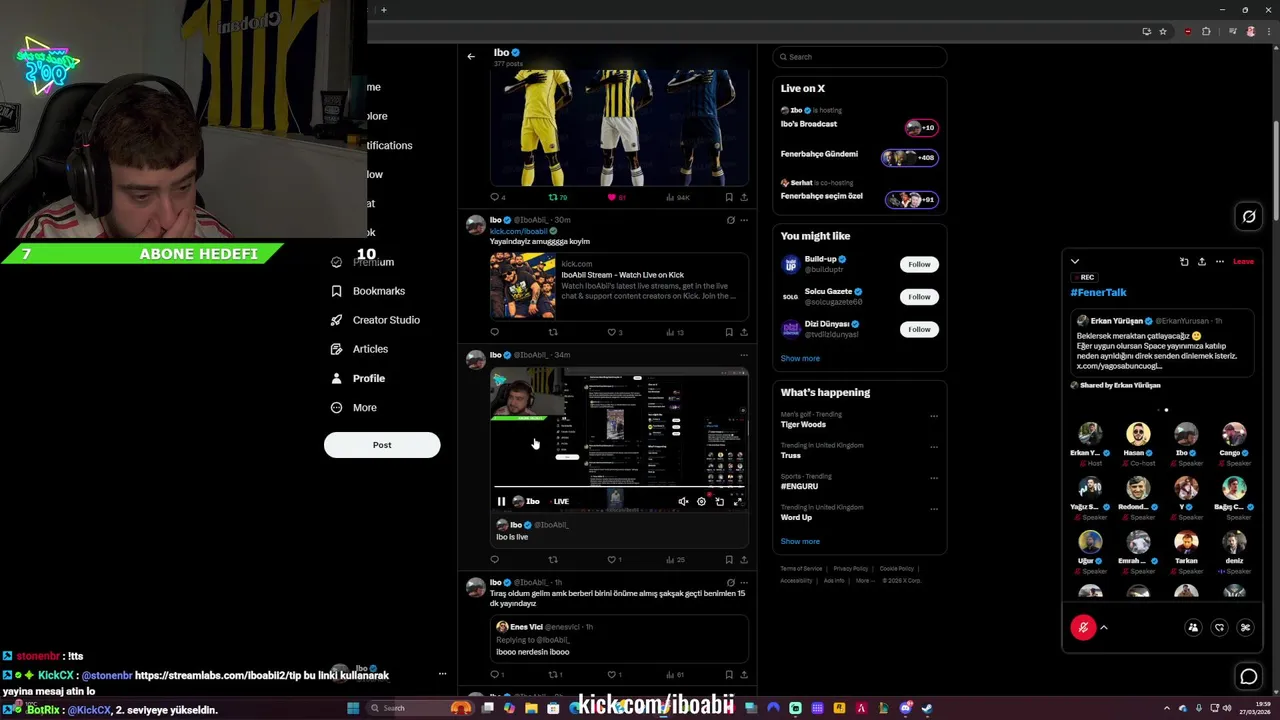Open space participants list icon
The height and width of the screenshot is (720, 1280).
(1193, 627)
